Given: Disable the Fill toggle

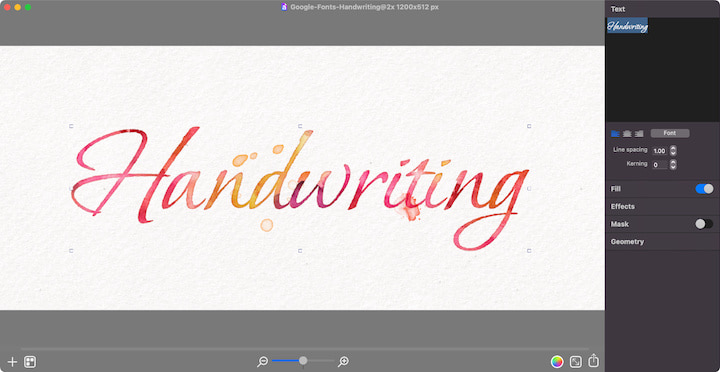Looking at the screenshot, I should pos(704,189).
